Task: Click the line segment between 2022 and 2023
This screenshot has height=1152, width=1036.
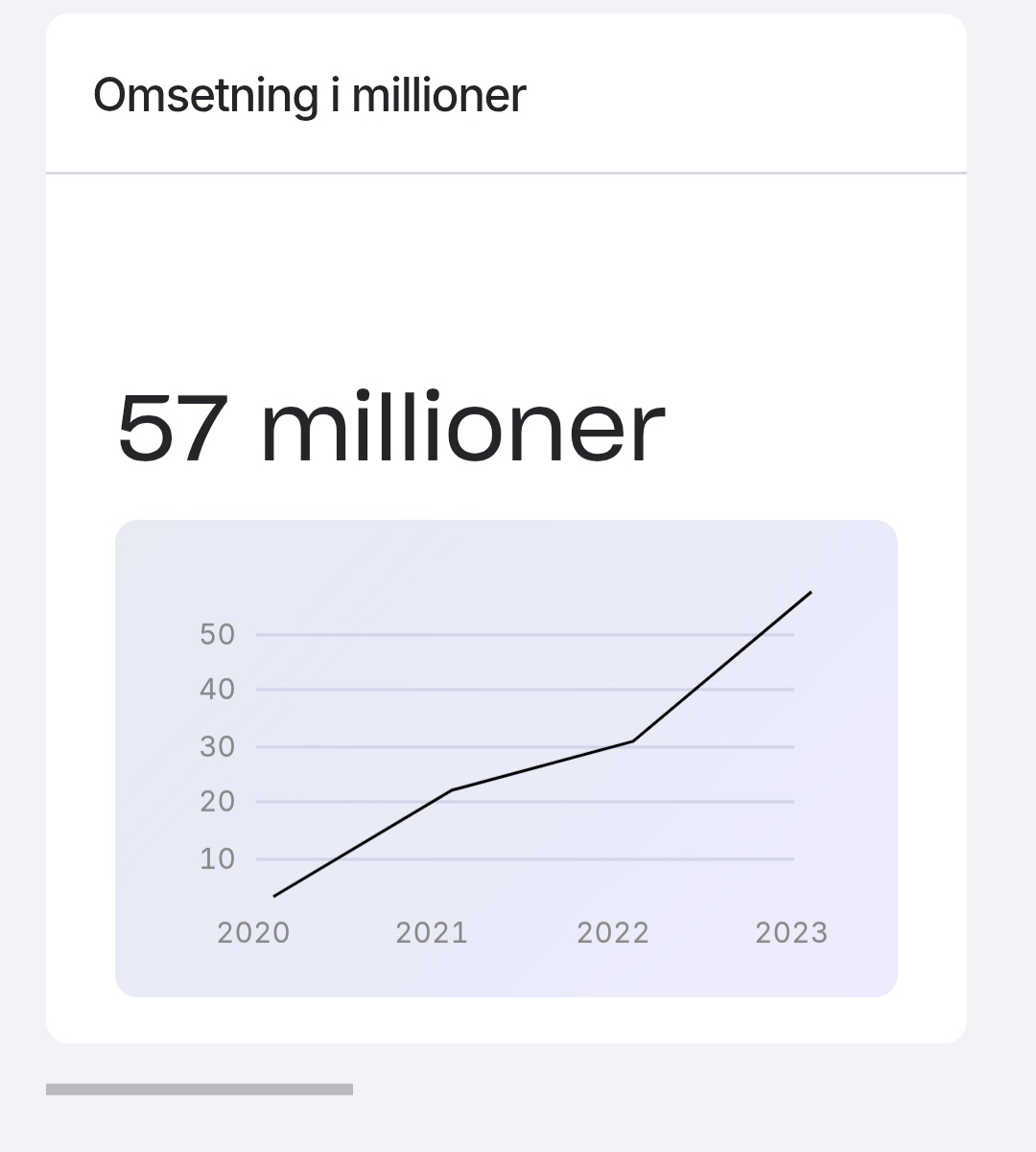Action: (722, 667)
